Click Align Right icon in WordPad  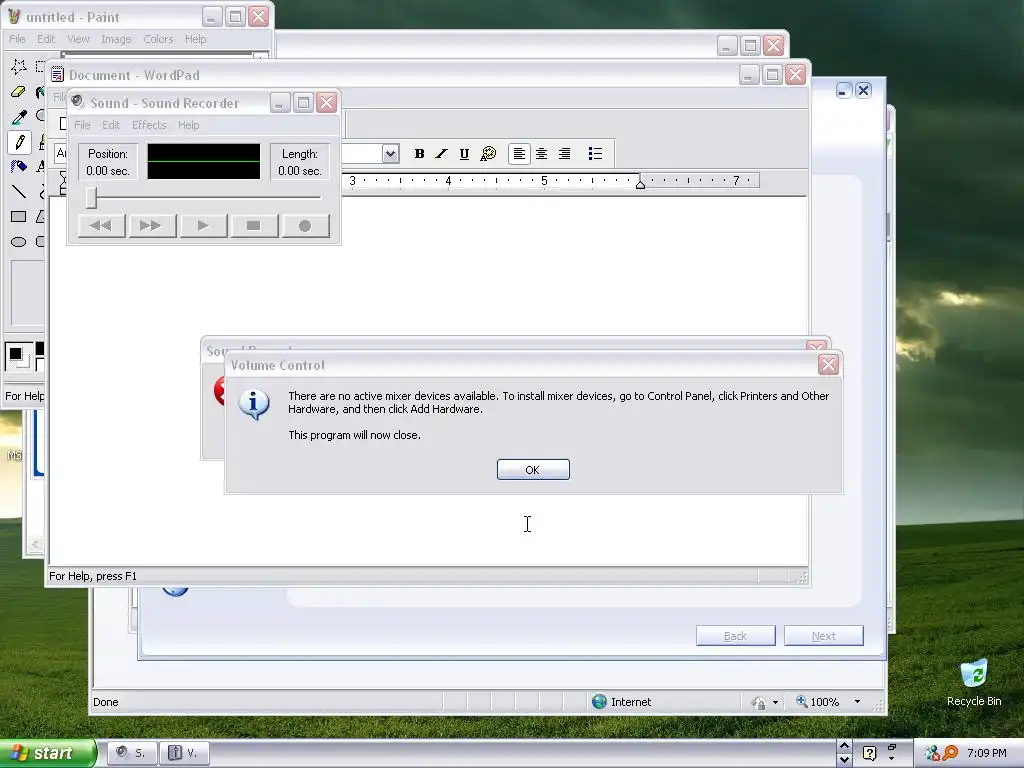point(564,153)
